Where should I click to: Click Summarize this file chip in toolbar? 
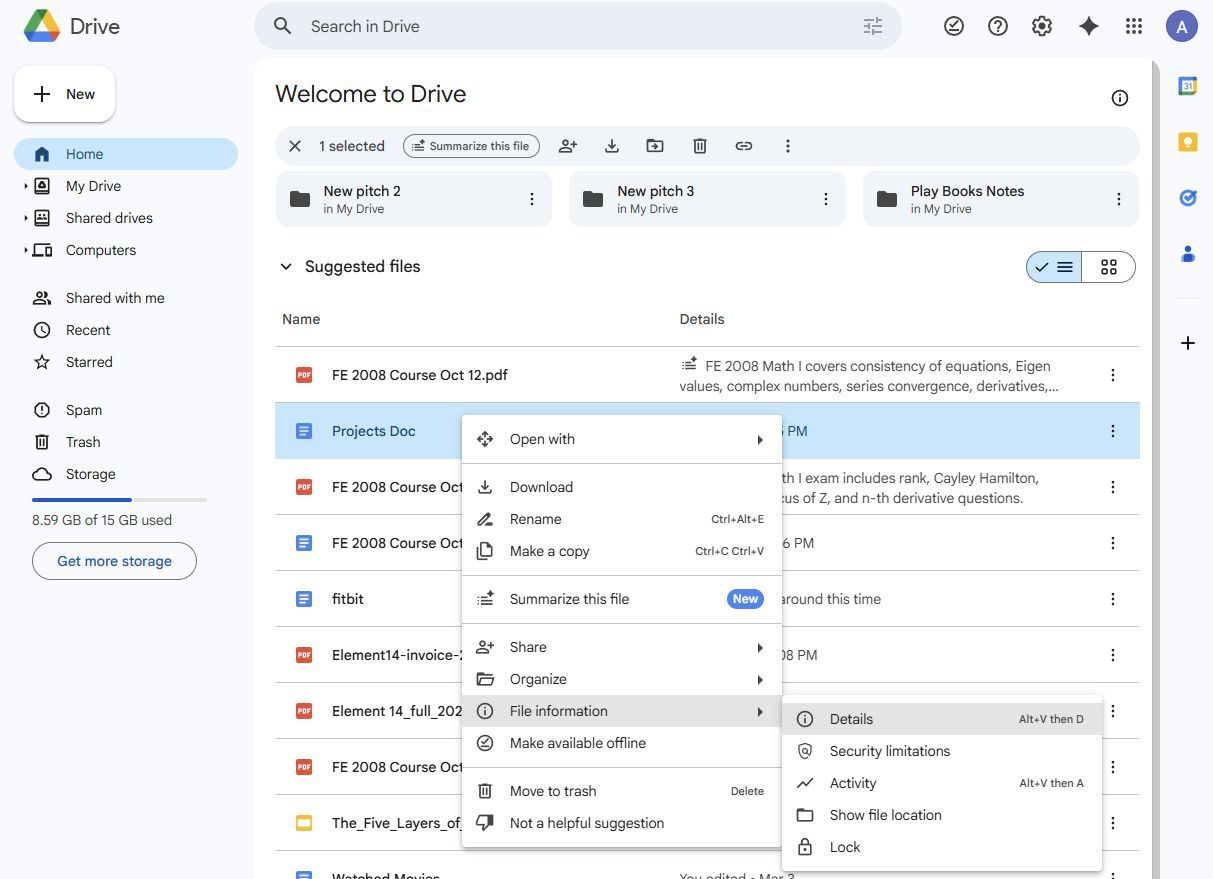471,146
